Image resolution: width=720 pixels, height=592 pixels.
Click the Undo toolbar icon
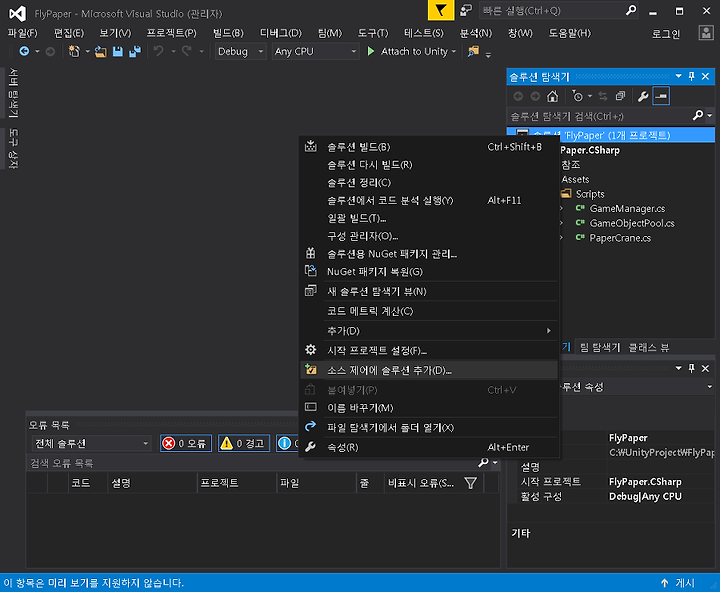click(x=158, y=51)
